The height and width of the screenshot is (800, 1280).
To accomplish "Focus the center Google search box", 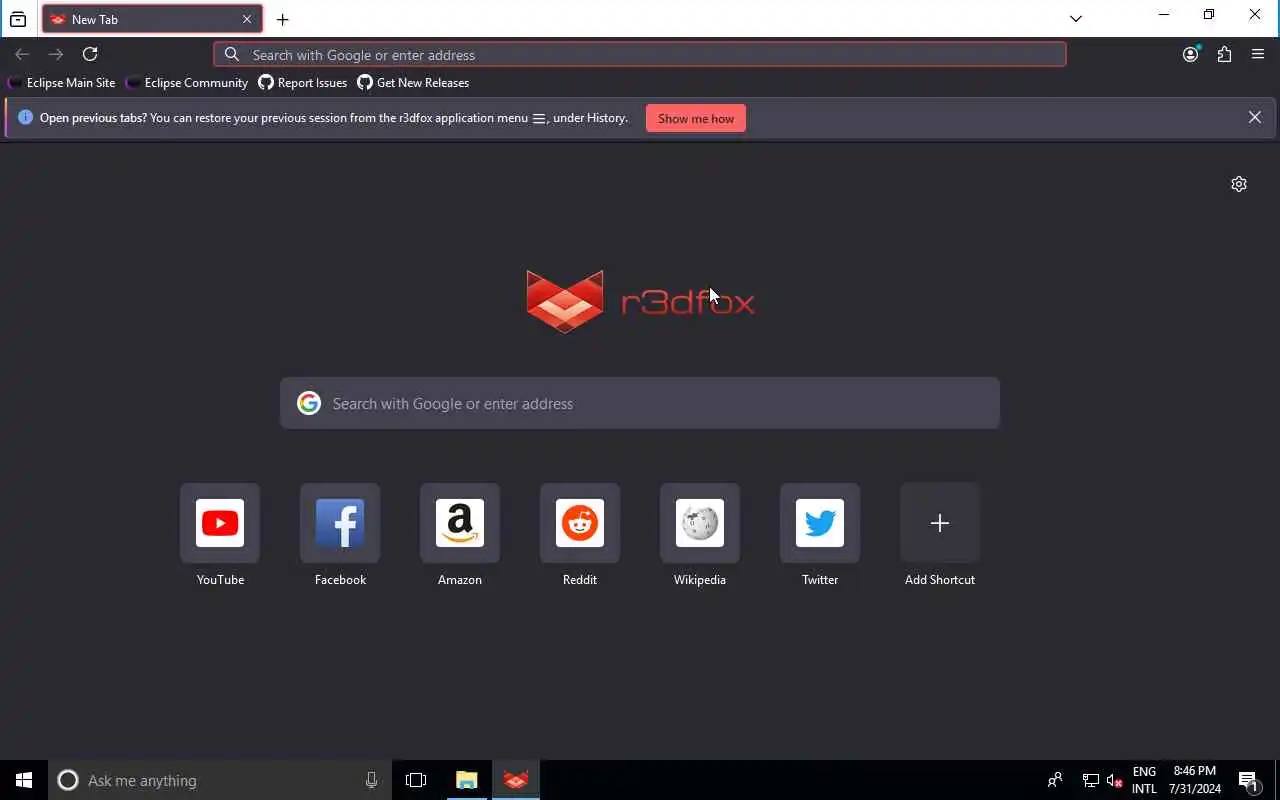I will (640, 403).
